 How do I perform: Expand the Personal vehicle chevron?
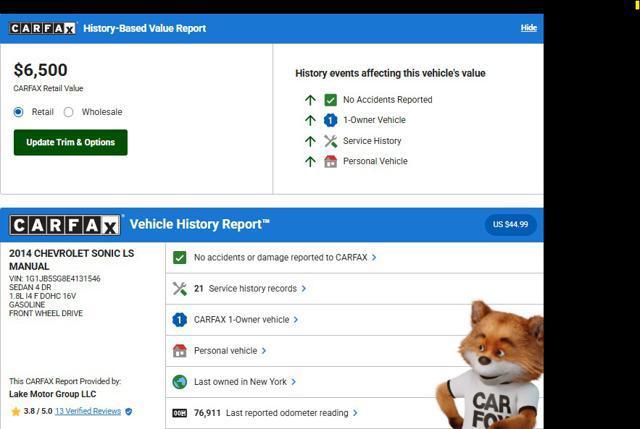(264, 351)
